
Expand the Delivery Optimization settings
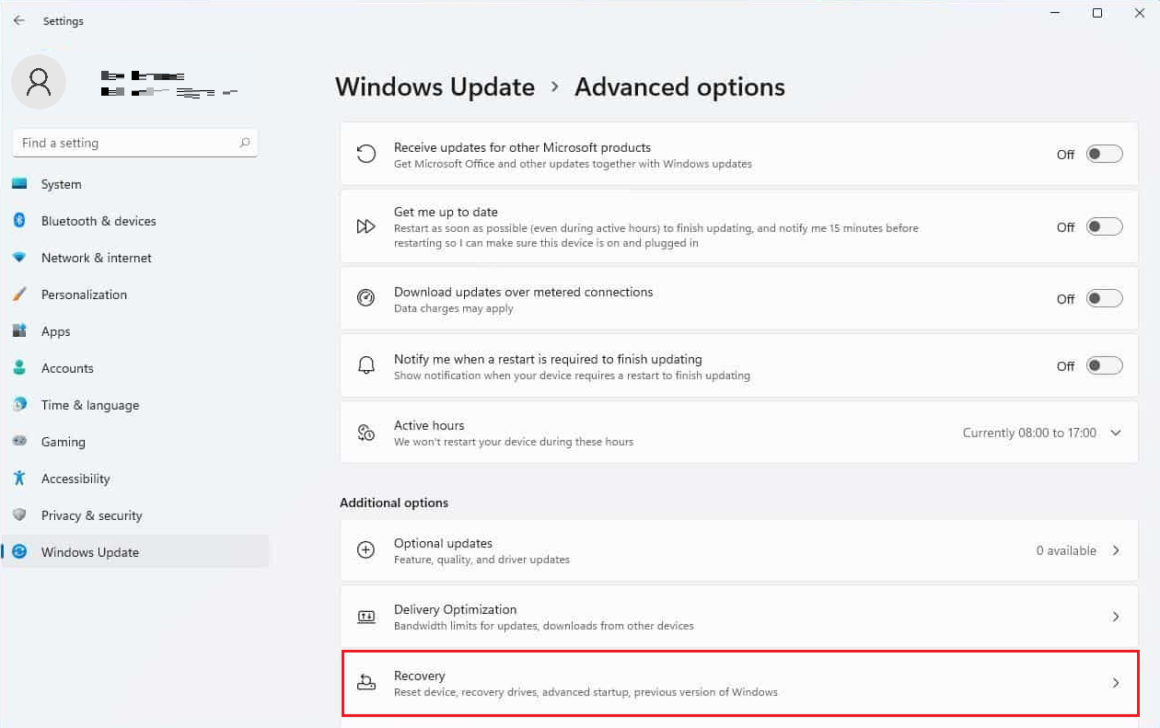point(1115,616)
